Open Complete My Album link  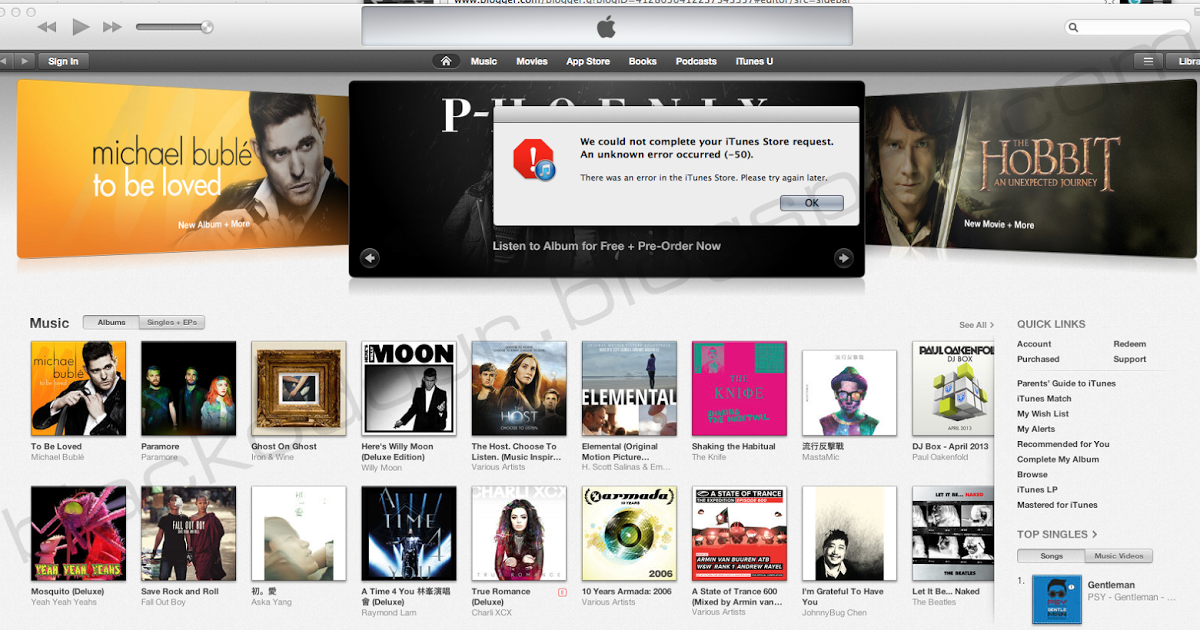(x=1058, y=460)
